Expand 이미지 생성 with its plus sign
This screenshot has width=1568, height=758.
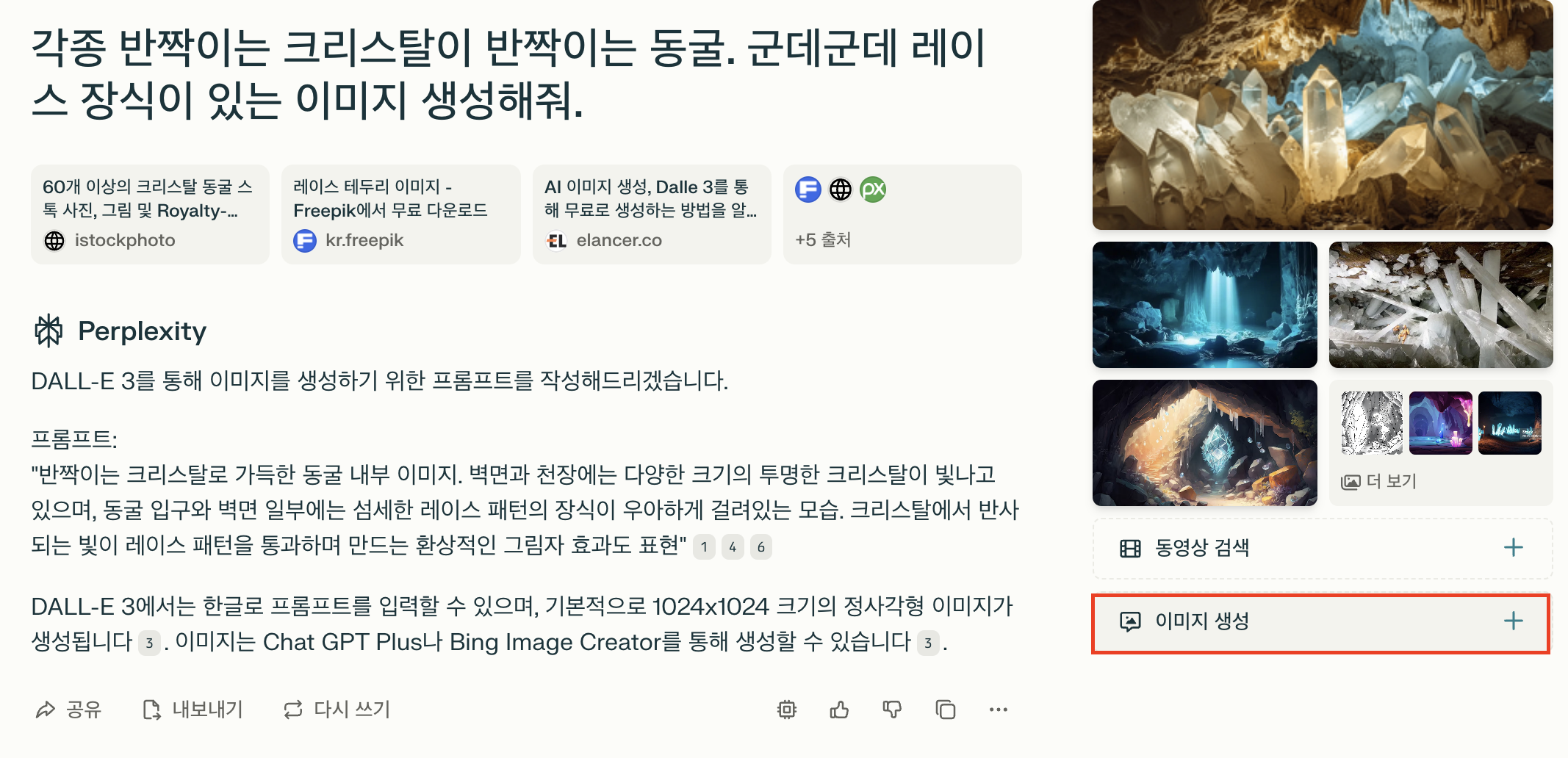coord(1513,621)
